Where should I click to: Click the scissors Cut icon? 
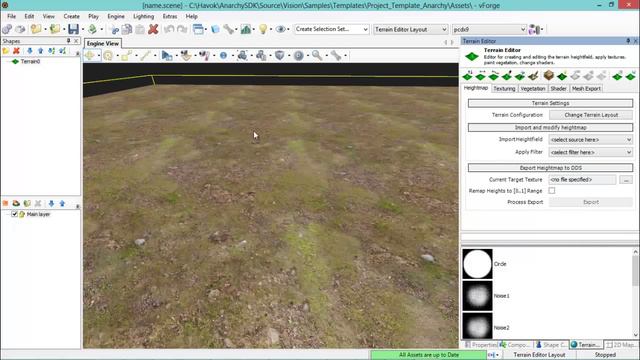pos(114,29)
